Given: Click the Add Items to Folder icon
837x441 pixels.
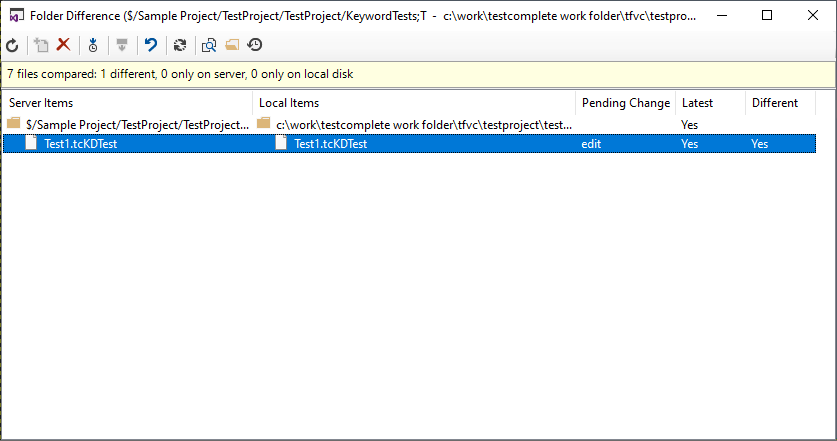Looking at the screenshot, I should point(41,45).
